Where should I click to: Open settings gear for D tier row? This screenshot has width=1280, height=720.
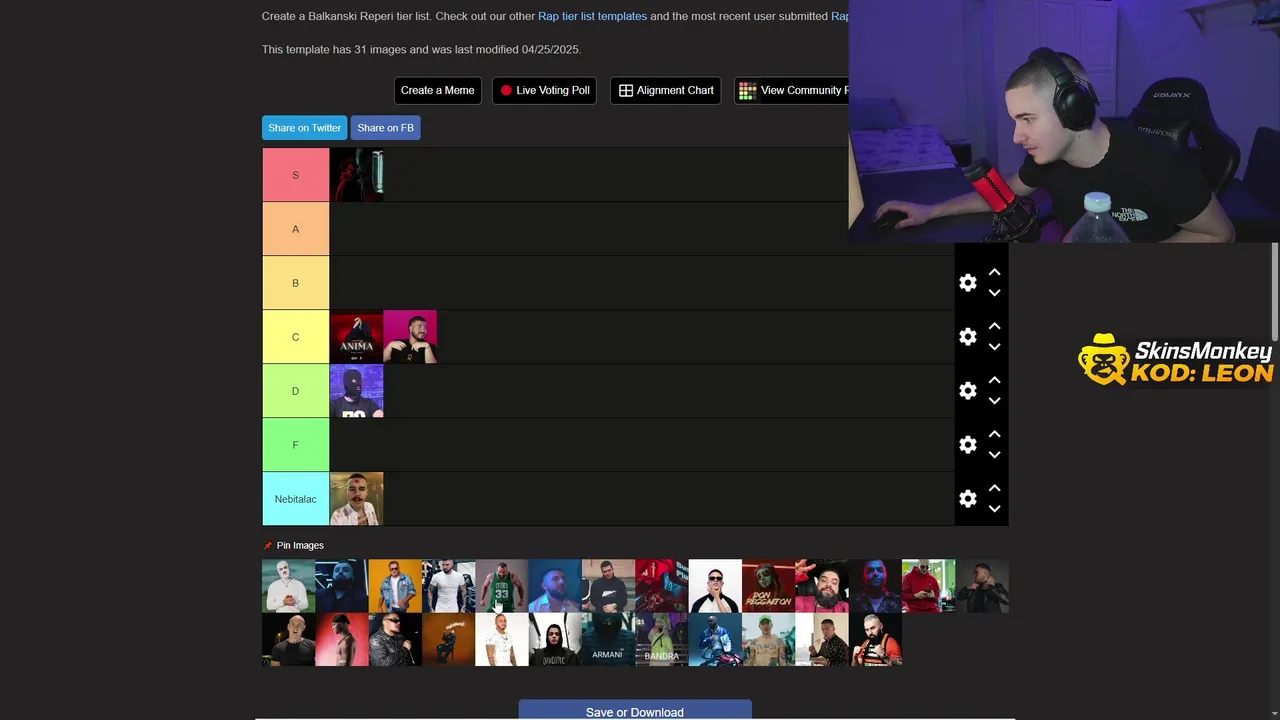coord(967,391)
